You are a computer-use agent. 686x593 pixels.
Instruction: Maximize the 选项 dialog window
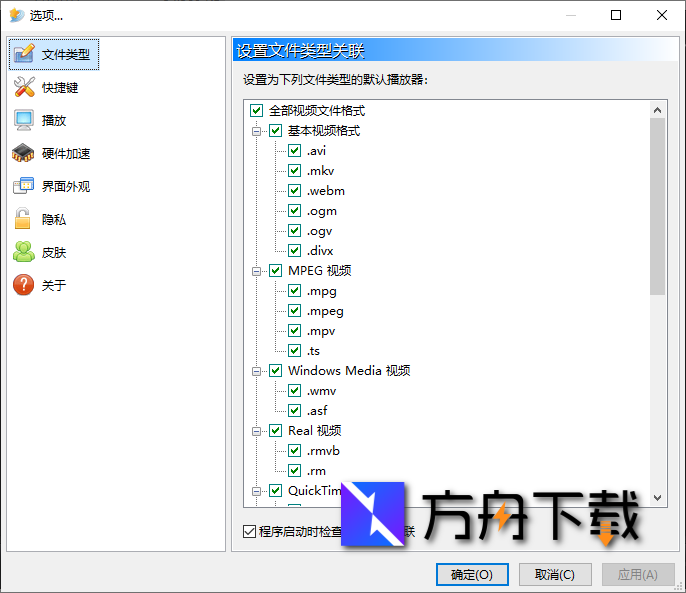(616, 15)
